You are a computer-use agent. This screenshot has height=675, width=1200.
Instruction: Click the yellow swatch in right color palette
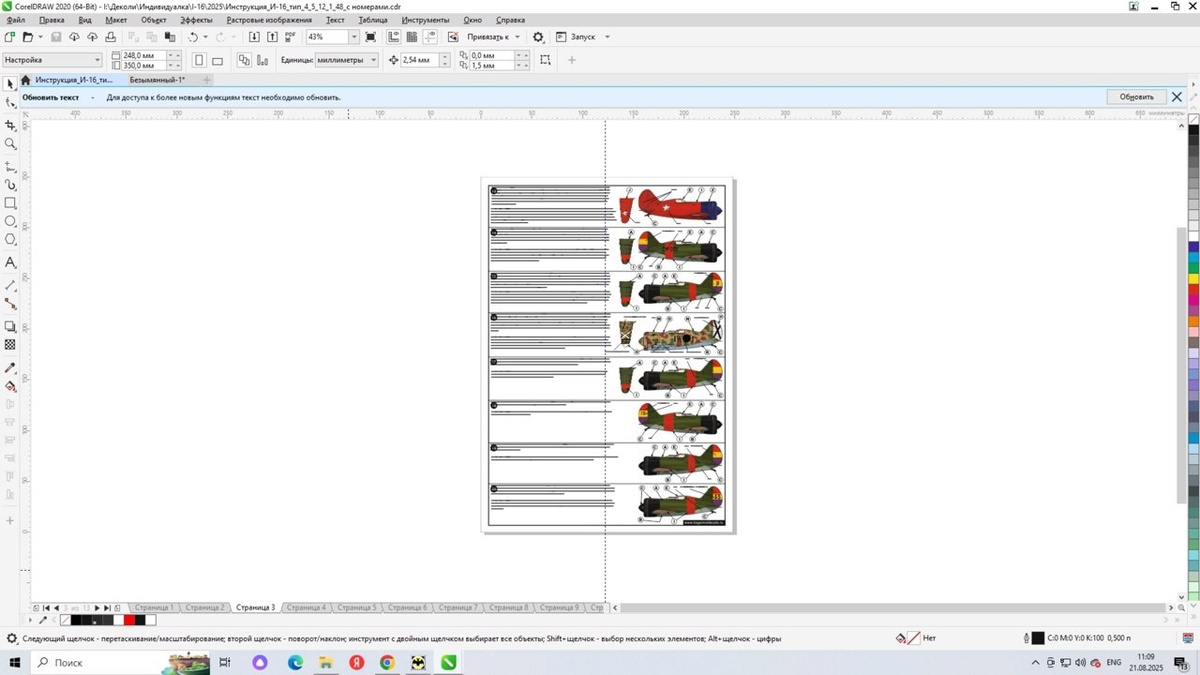click(1193, 279)
